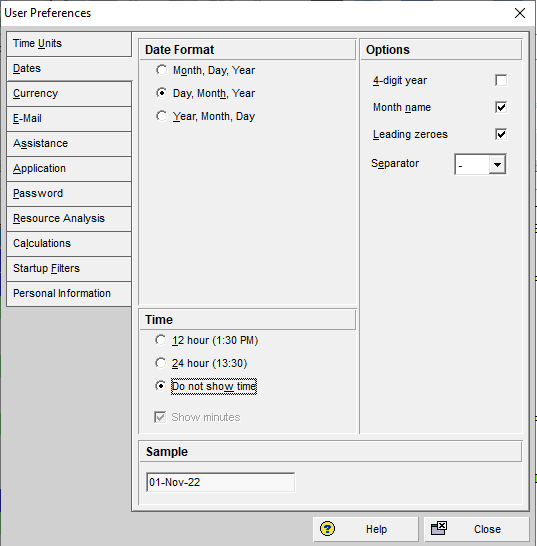537x546 pixels.
Task: Select the Startup Filters tab
Action: point(69,269)
